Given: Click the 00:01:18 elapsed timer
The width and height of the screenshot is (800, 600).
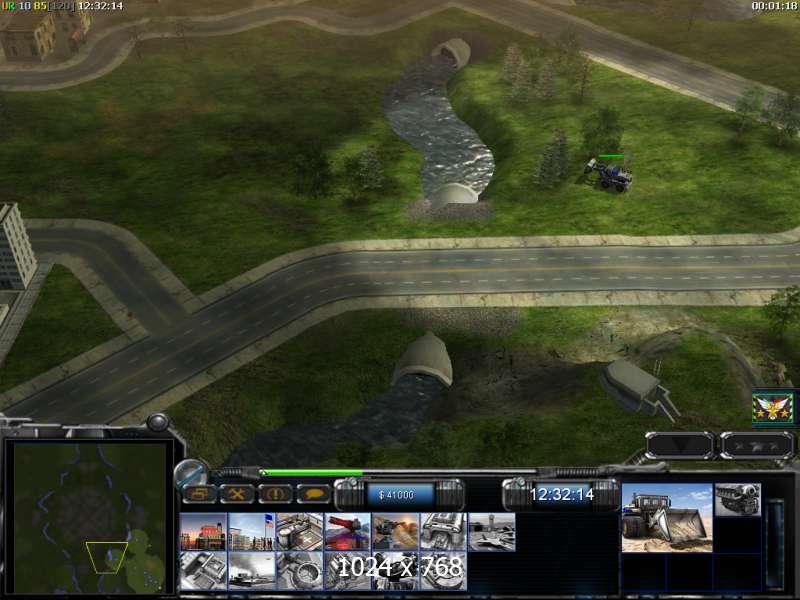Looking at the screenshot, I should tap(774, 6).
